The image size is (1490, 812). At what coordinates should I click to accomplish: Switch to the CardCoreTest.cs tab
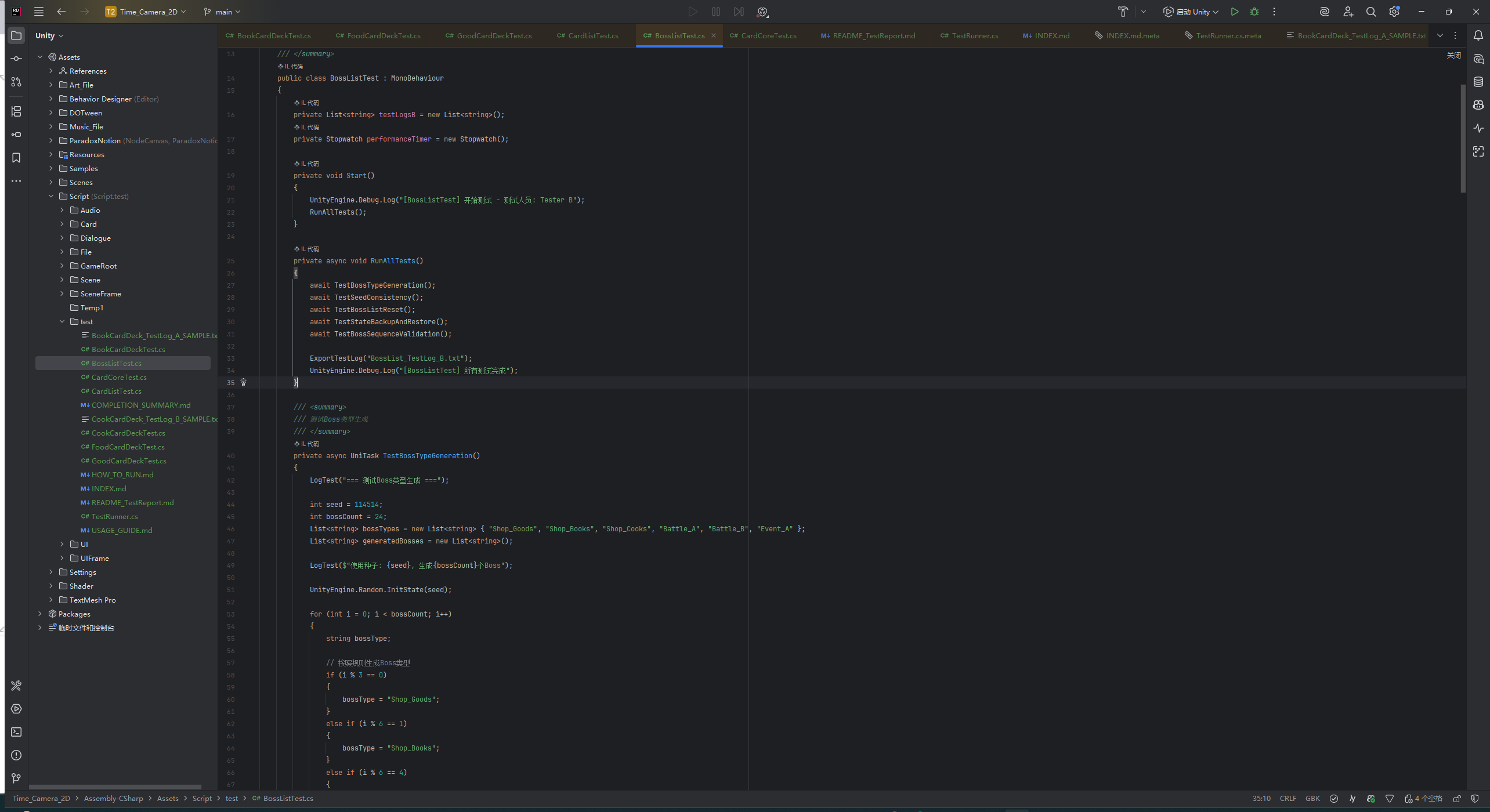(768, 35)
